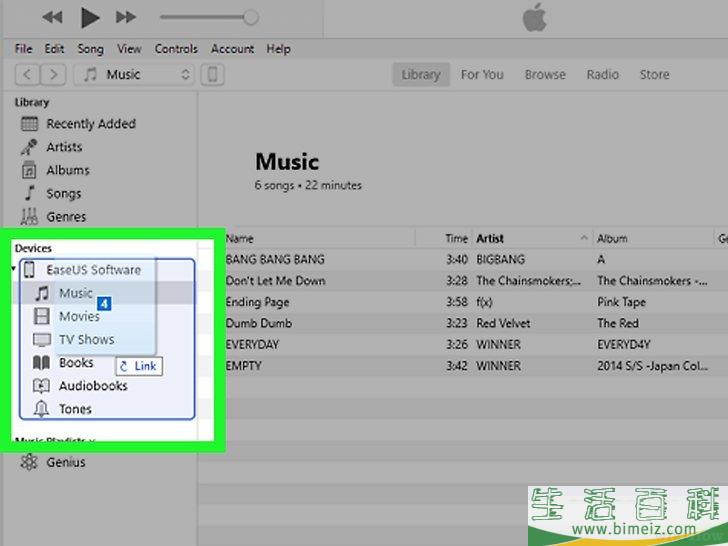The width and height of the screenshot is (728, 546).
Task: Adjust the volume slider knob
Action: pos(251,18)
